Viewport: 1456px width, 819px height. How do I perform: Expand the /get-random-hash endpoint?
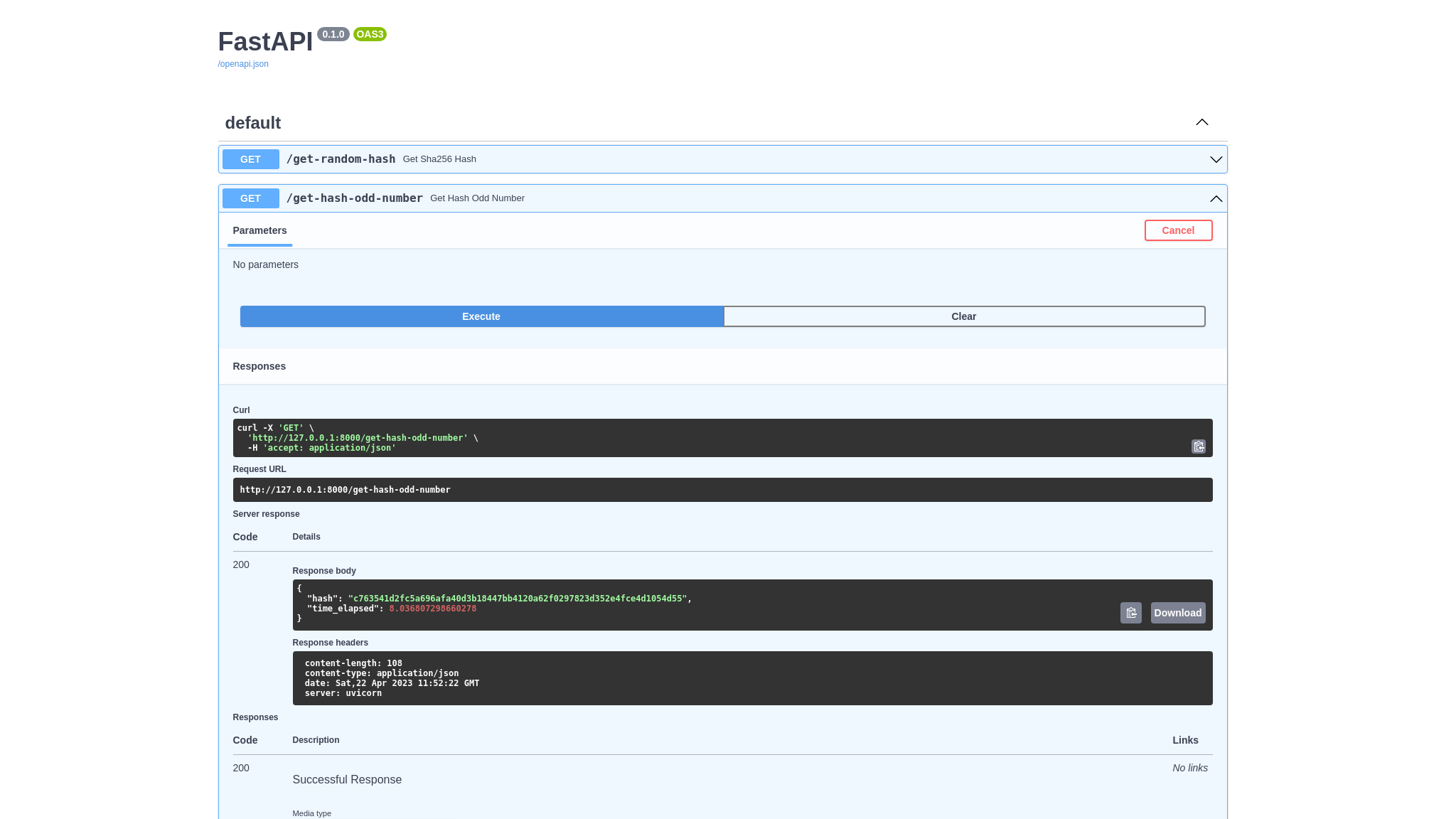(x=1216, y=159)
